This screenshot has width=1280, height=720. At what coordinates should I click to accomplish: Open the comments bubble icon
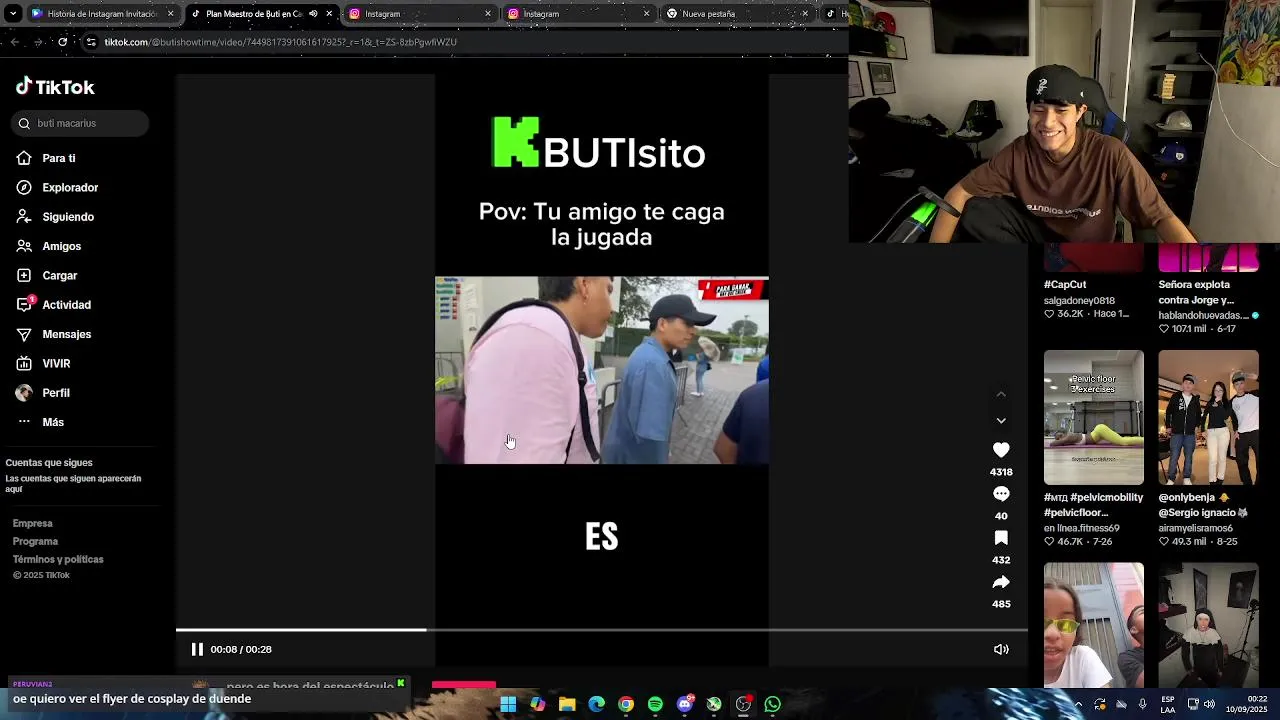(x=1001, y=494)
